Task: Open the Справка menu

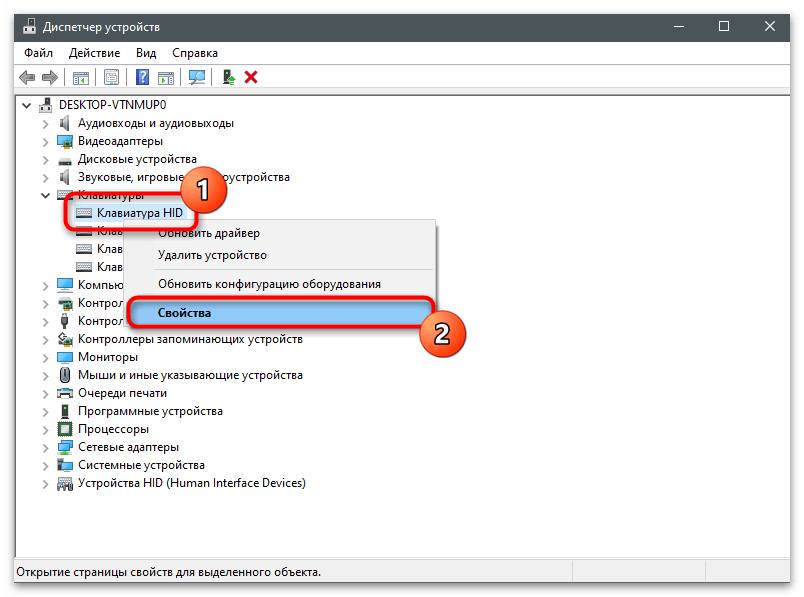Action: 195,53
